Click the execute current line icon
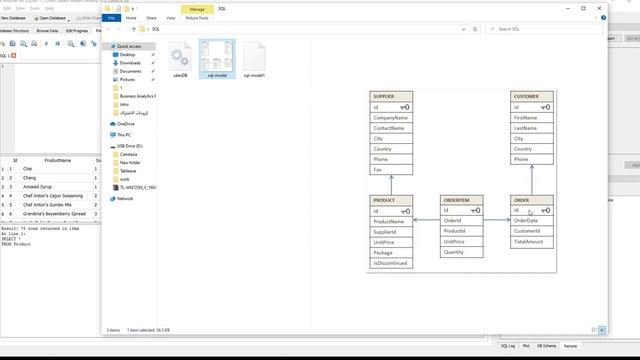 [x=57, y=43]
